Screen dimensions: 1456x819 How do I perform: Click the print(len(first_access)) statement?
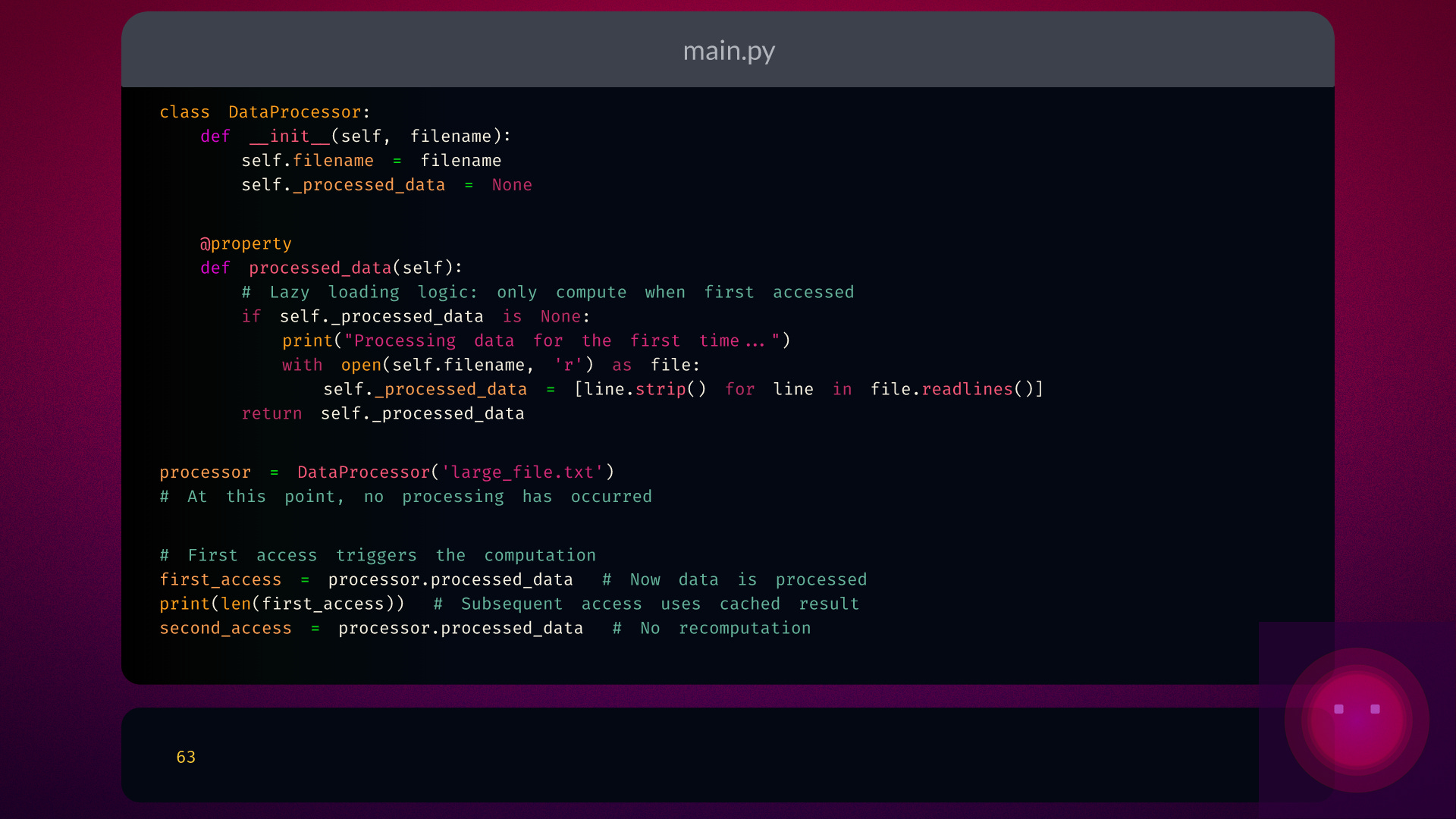(281, 604)
